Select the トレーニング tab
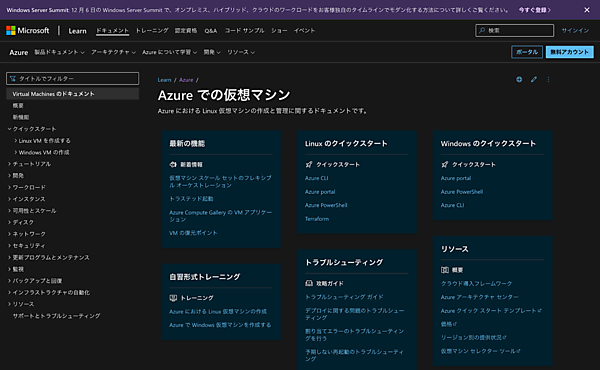The width and height of the screenshot is (600, 370). tap(152, 30)
